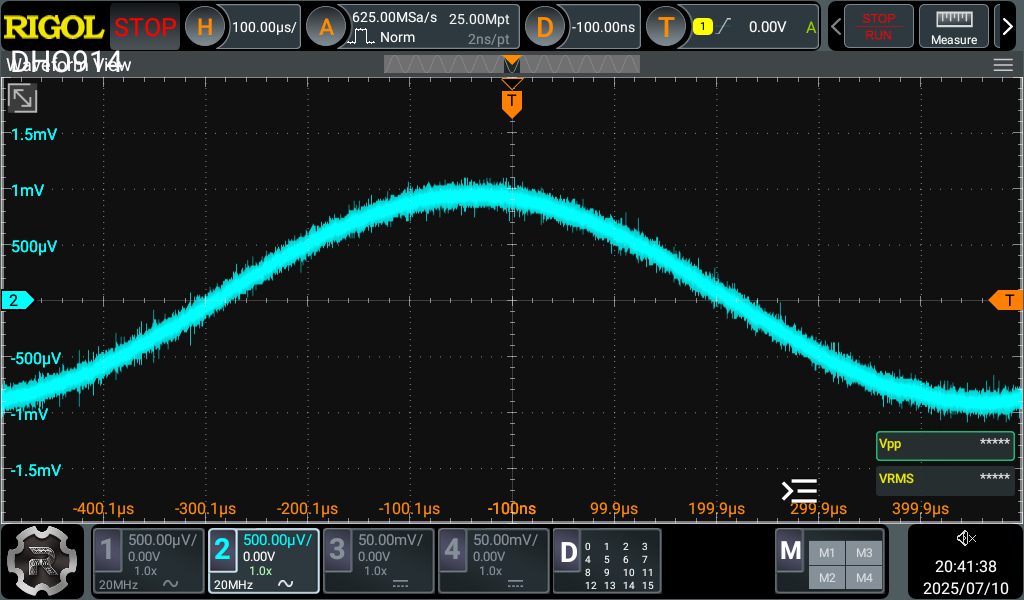Screen dimensions: 1024x600
Task: Select the -100.00ns delay value
Action: [603, 27]
